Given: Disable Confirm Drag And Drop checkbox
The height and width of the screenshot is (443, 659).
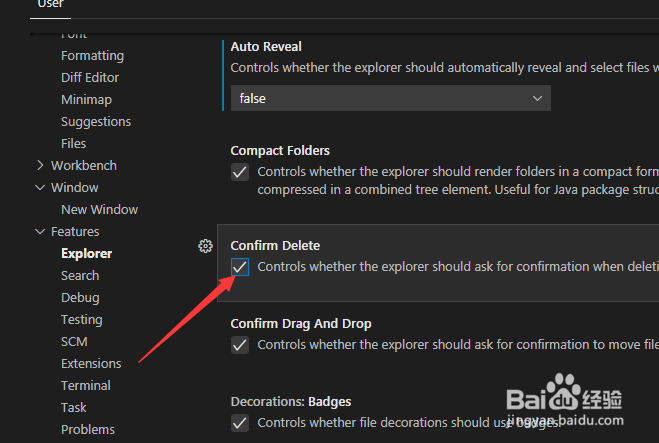Looking at the screenshot, I should [x=240, y=345].
